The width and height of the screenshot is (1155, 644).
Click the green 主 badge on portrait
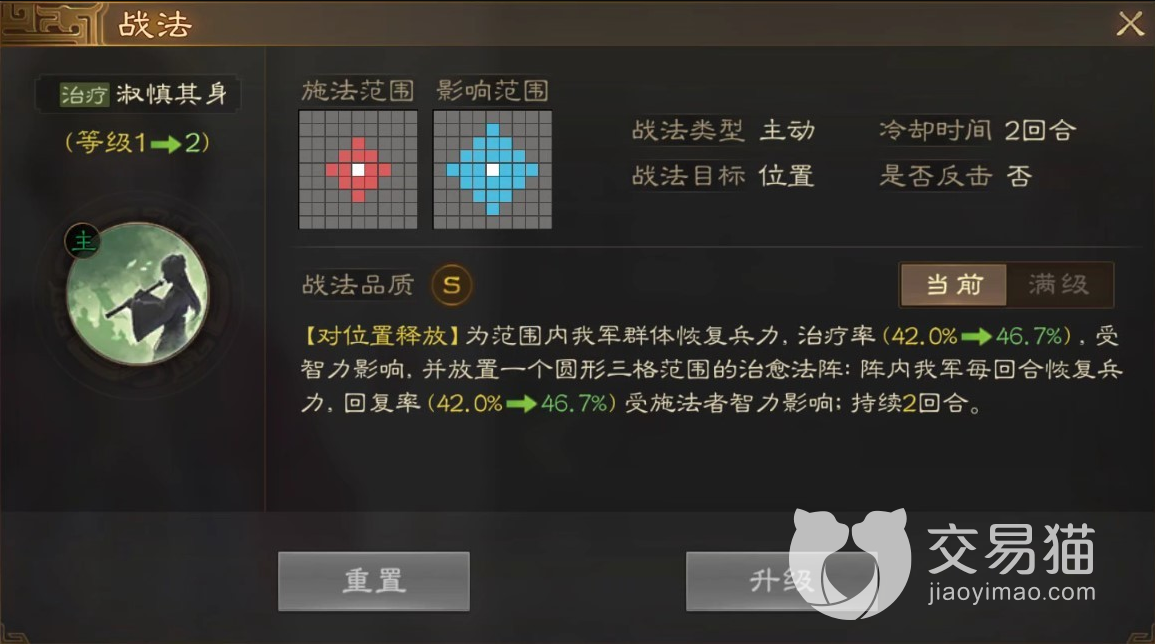[x=83, y=241]
